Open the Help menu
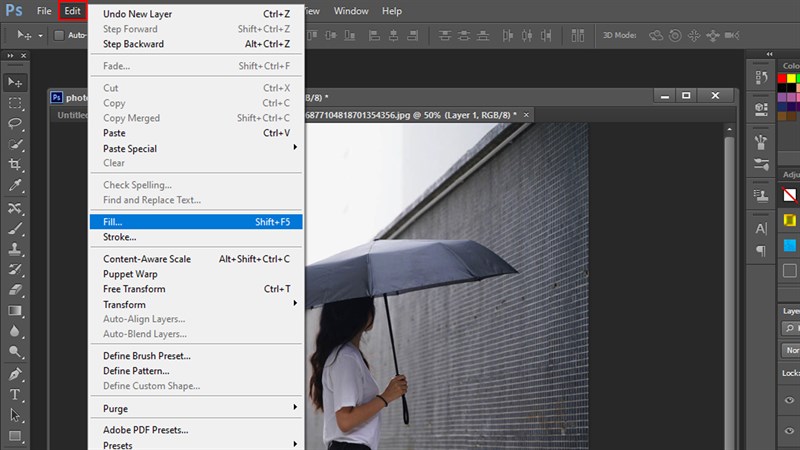 (392, 11)
